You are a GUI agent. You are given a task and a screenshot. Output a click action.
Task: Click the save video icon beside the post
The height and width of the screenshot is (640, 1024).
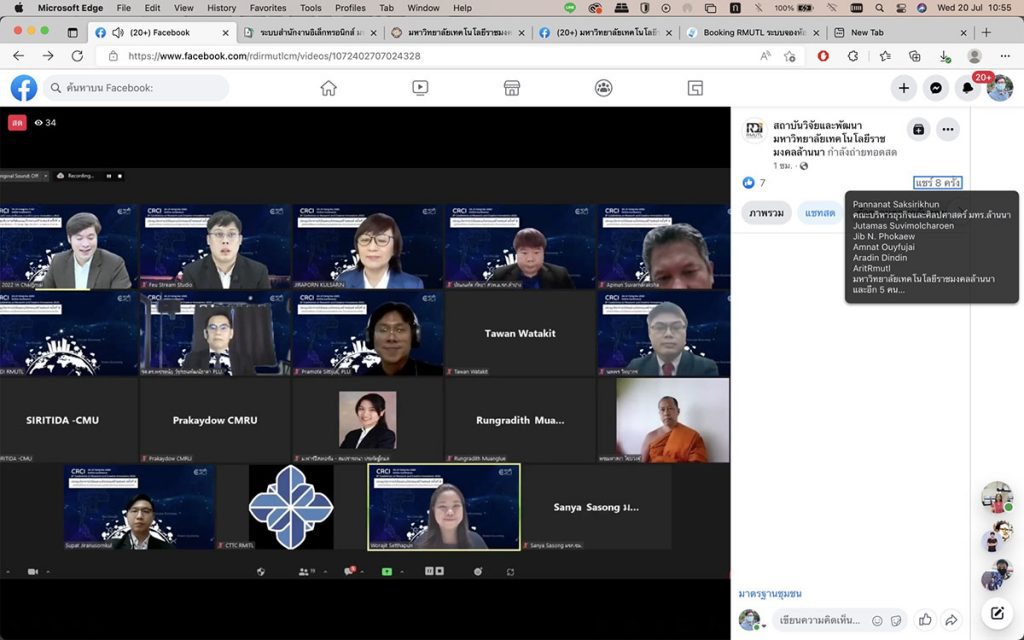[918, 129]
